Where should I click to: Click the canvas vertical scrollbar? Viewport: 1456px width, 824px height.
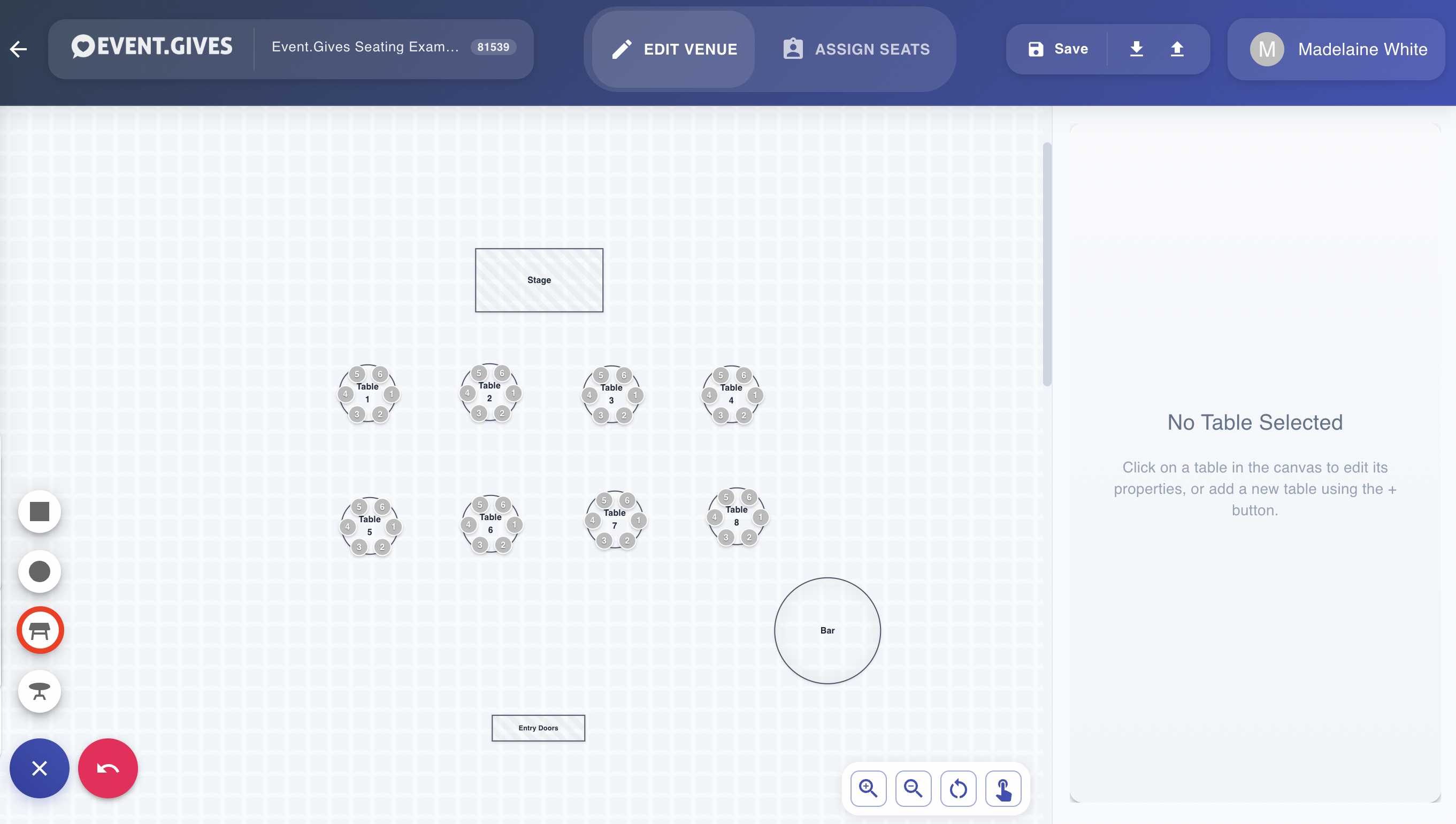pos(1047,264)
